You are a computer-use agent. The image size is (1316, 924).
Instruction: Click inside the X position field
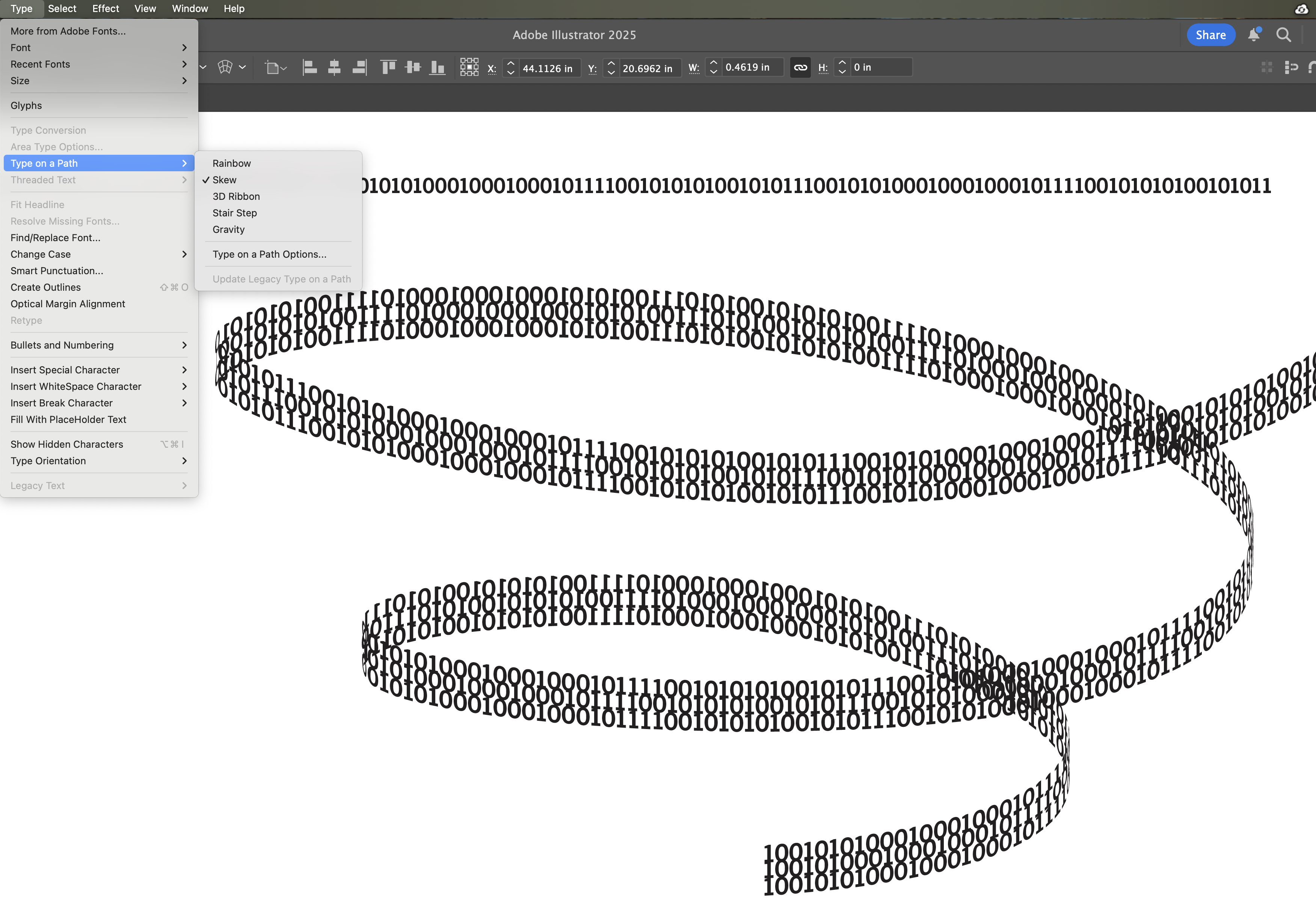click(x=546, y=68)
